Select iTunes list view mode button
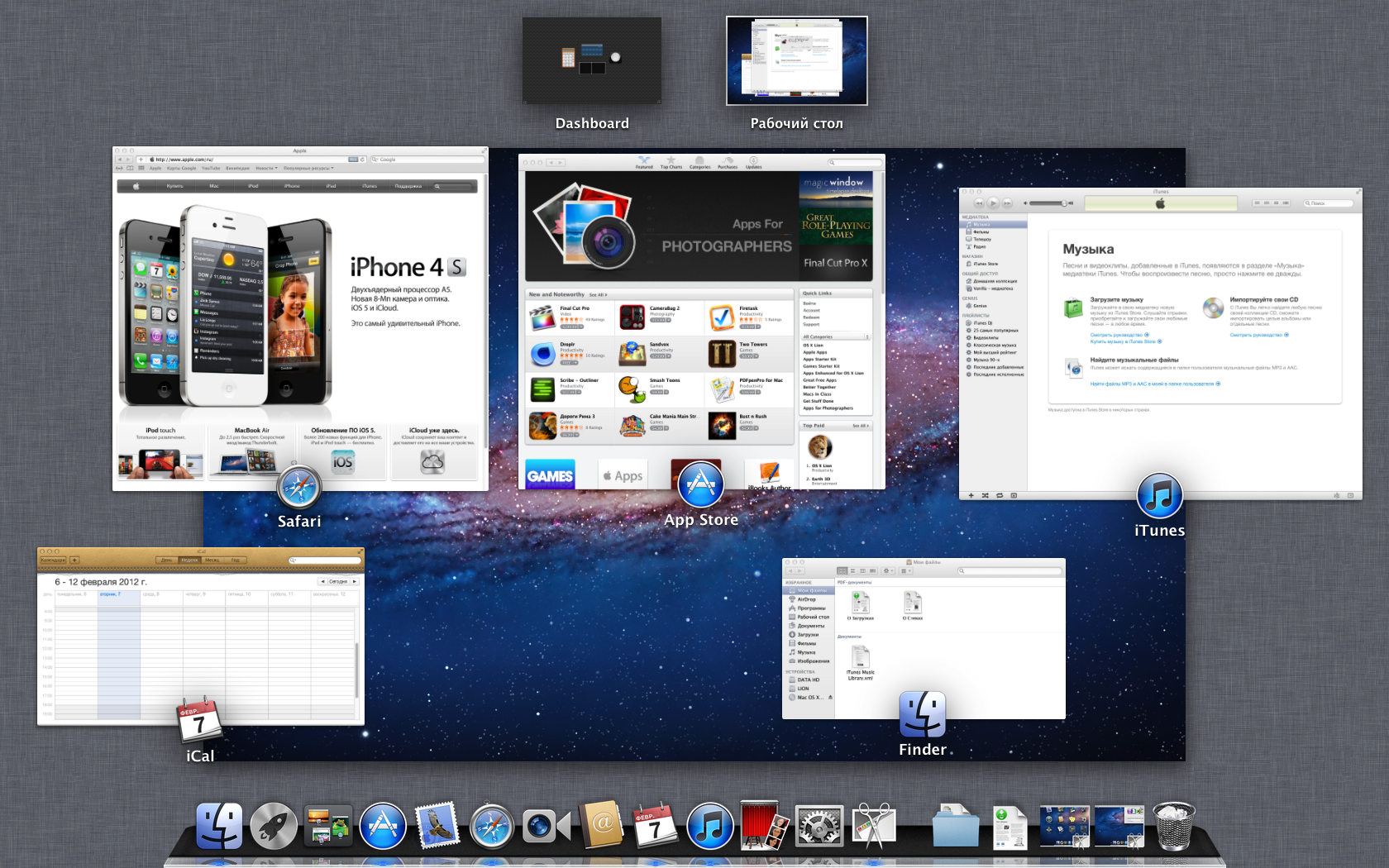This screenshot has width=1389, height=868. [x=1257, y=203]
